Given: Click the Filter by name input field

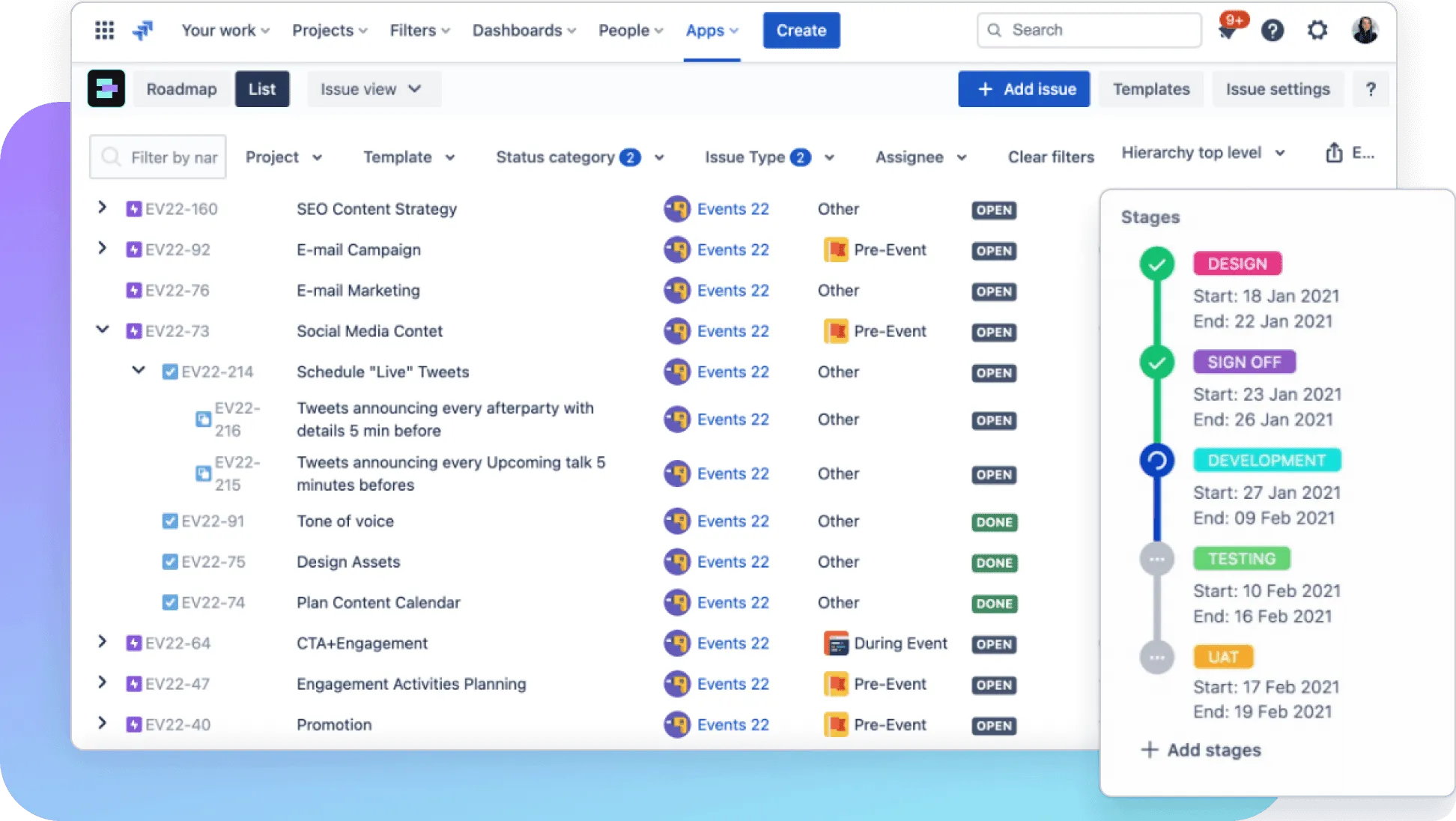Looking at the screenshot, I should tap(165, 157).
